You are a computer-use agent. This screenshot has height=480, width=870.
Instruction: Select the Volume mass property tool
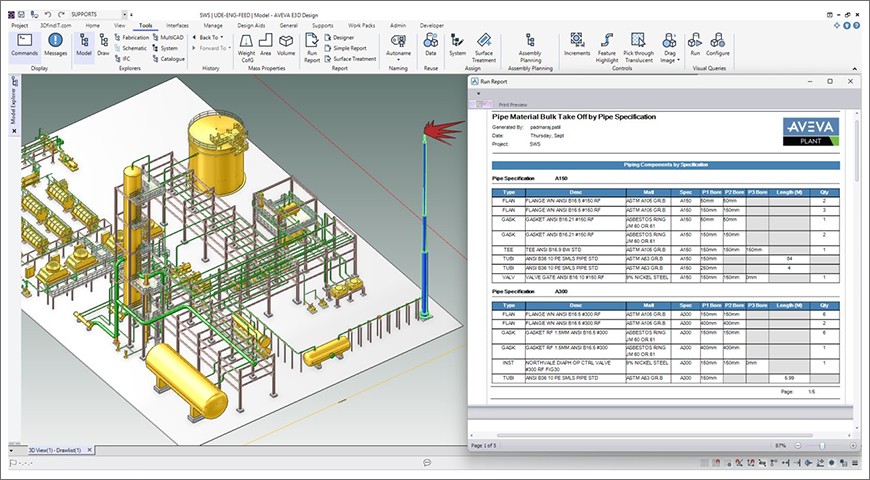coord(286,45)
